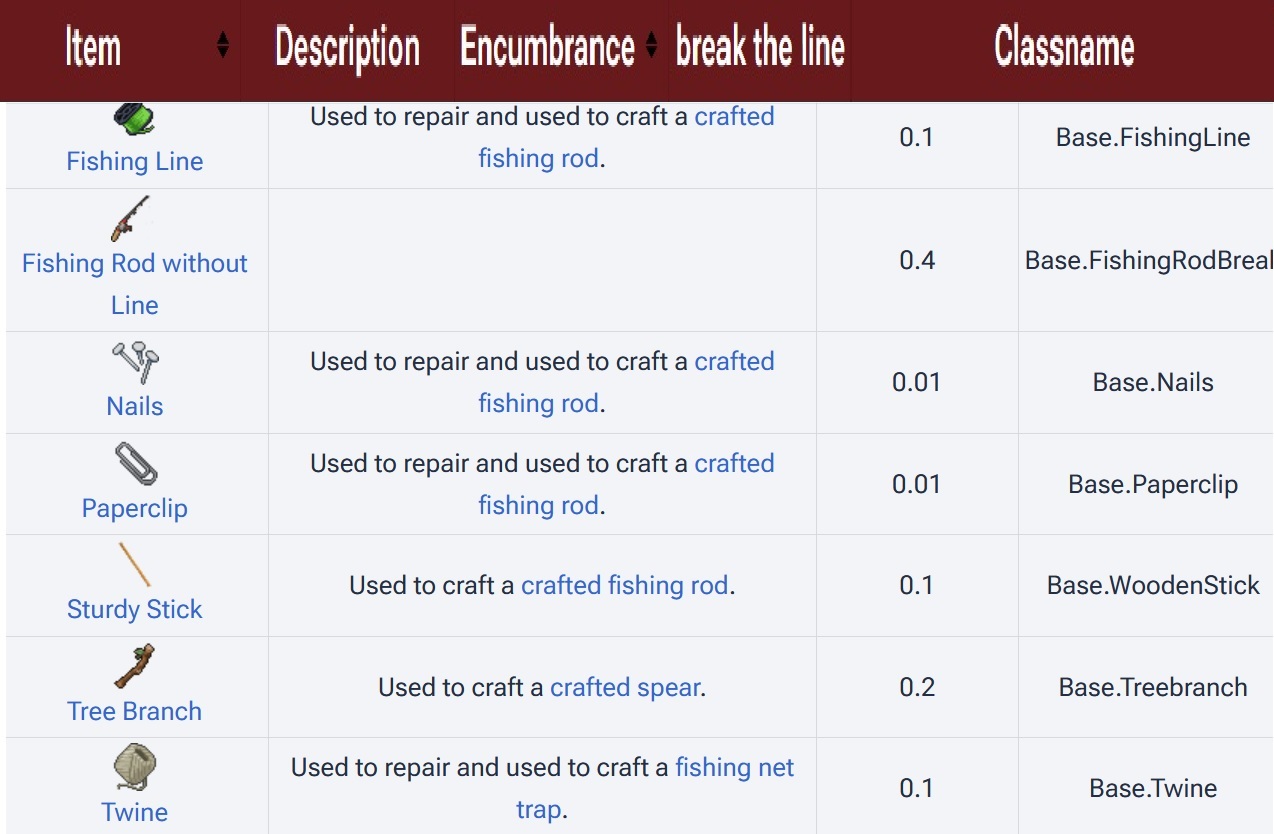Sort table by Item column arrows
The image size is (1274, 834).
223,45
